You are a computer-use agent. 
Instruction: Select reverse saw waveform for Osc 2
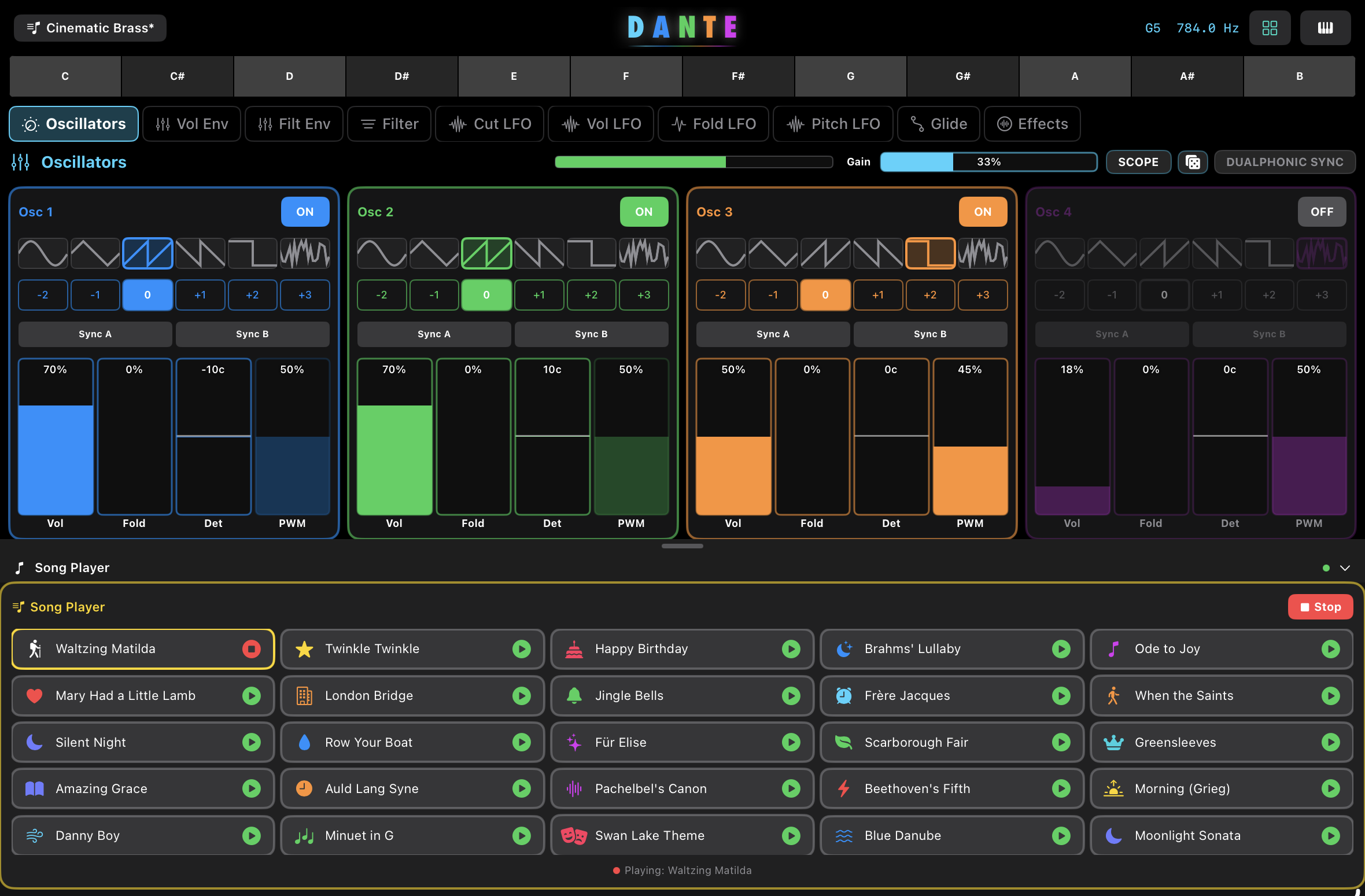click(539, 253)
